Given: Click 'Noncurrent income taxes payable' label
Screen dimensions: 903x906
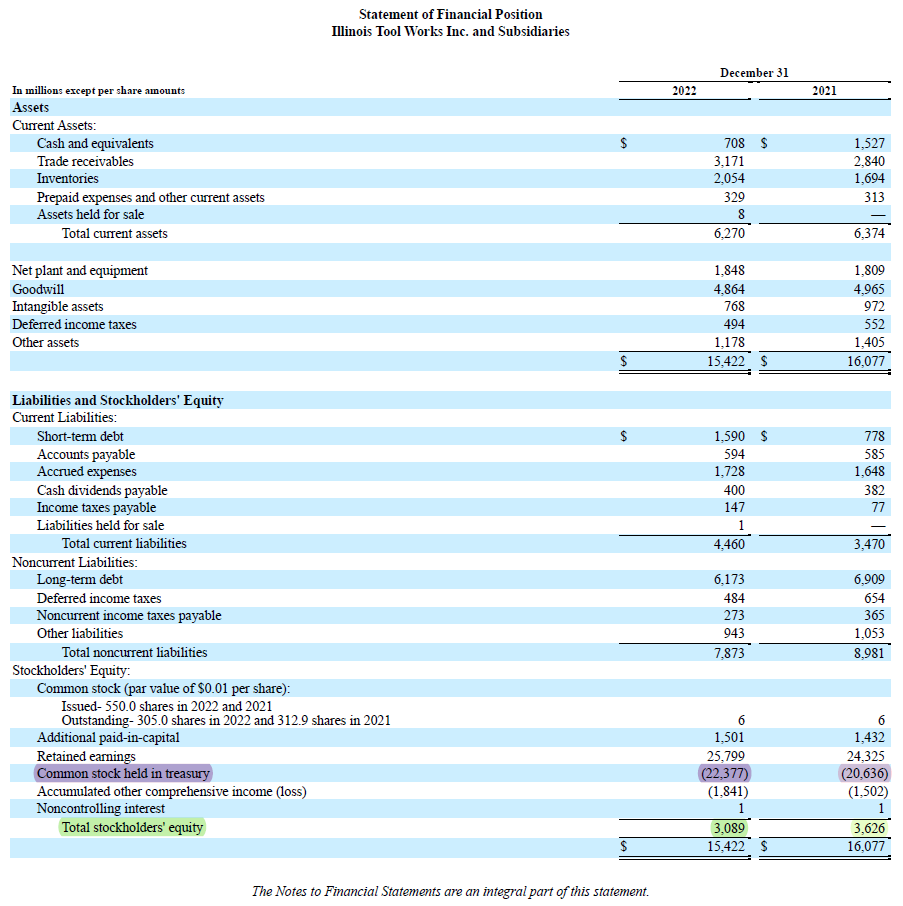Looking at the screenshot, I should coord(129,615).
